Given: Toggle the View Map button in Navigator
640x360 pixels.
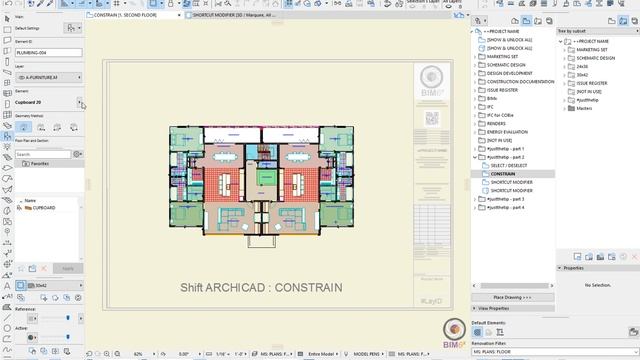Looking at the screenshot, I should coord(527,21).
